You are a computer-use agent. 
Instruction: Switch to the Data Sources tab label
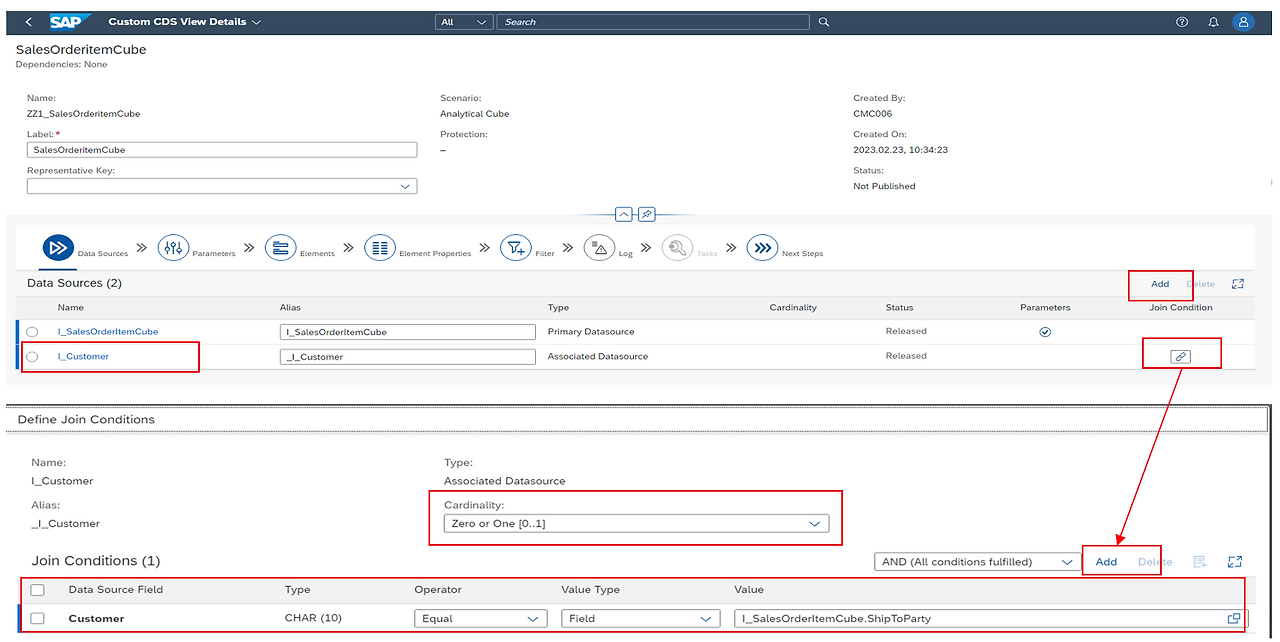[x=103, y=254]
